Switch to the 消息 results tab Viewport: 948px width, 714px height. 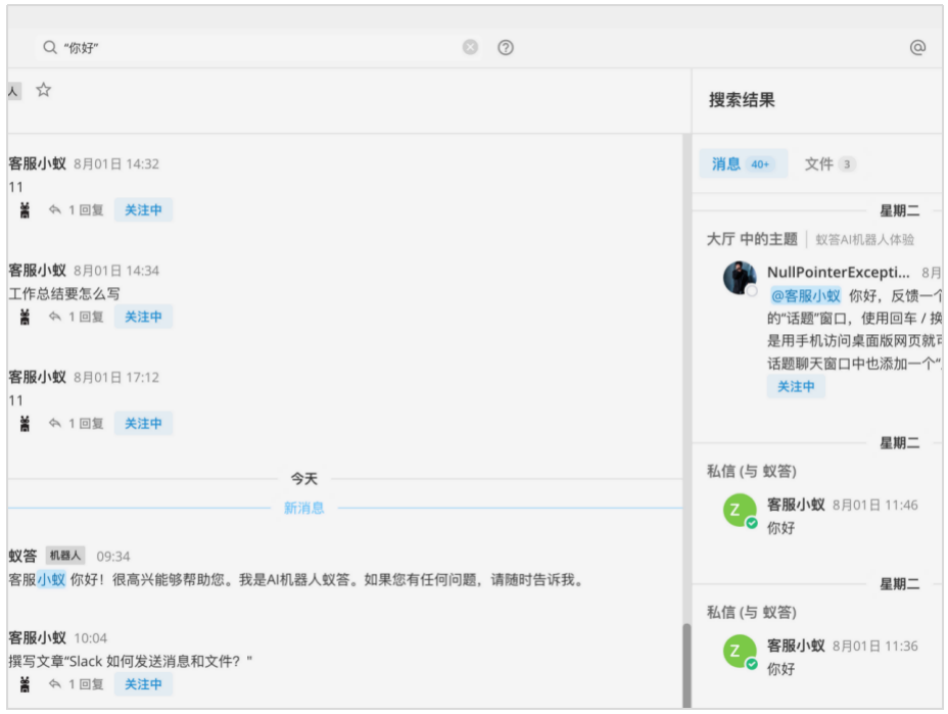point(742,164)
